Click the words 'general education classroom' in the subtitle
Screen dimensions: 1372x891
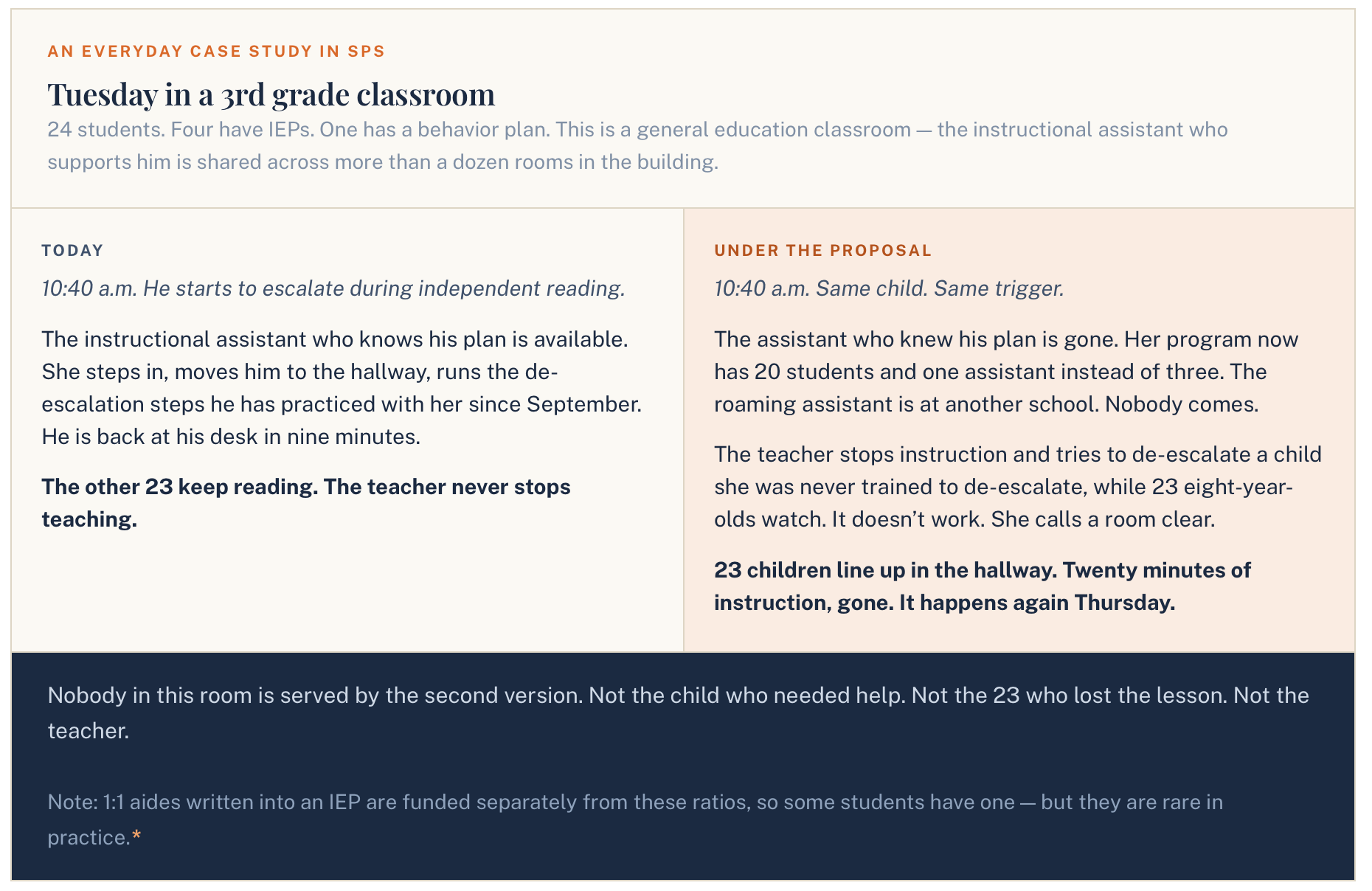tap(774, 130)
